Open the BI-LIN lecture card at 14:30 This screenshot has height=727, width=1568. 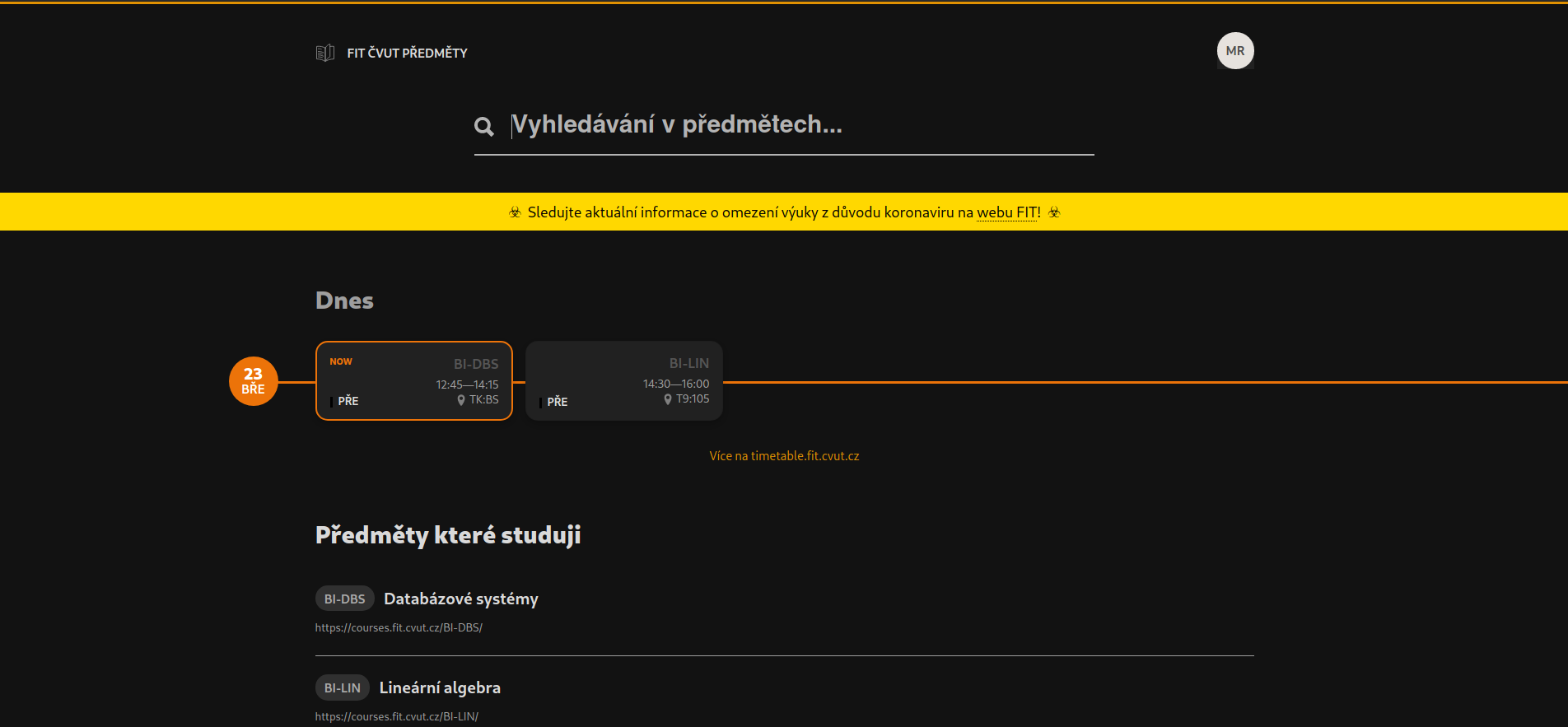624,380
